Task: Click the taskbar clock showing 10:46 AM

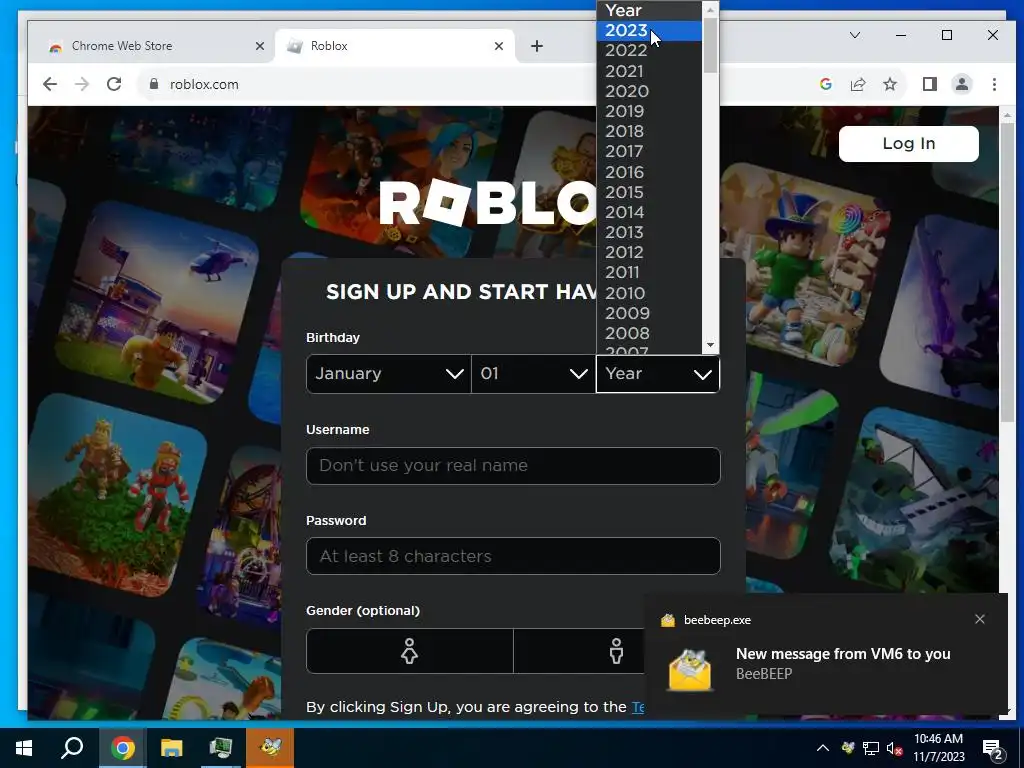Action: (938, 748)
